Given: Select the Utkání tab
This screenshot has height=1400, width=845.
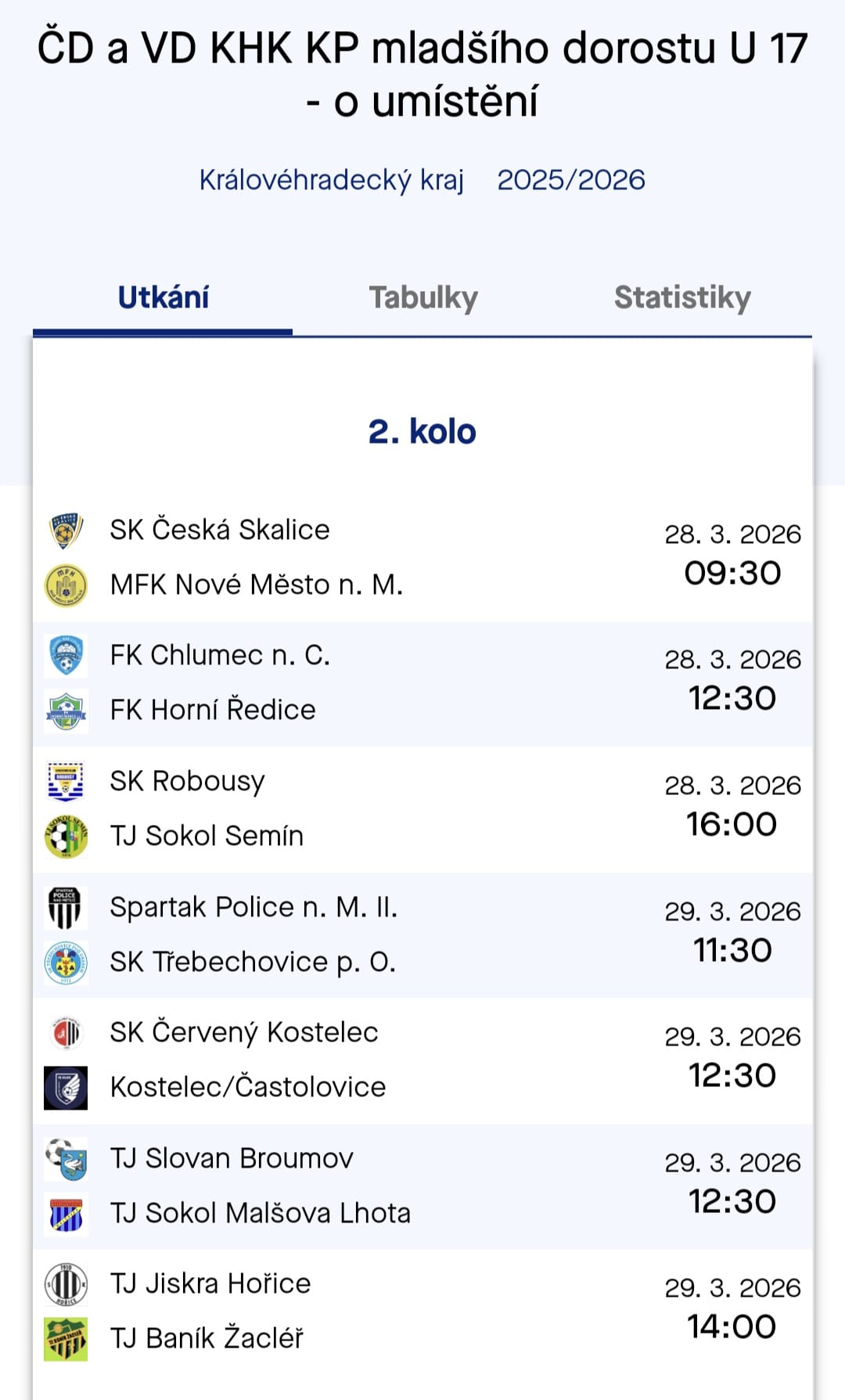Looking at the screenshot, I should [164, 298].
